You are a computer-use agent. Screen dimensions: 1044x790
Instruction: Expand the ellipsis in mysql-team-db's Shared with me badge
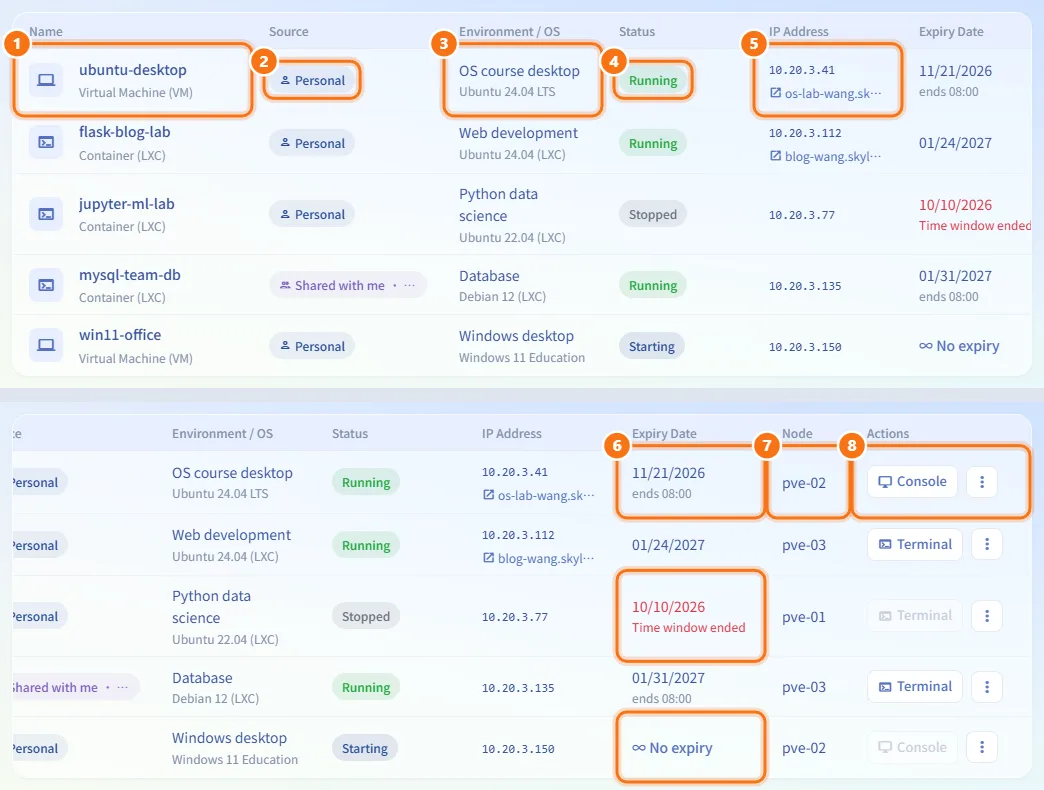(409, 286)
